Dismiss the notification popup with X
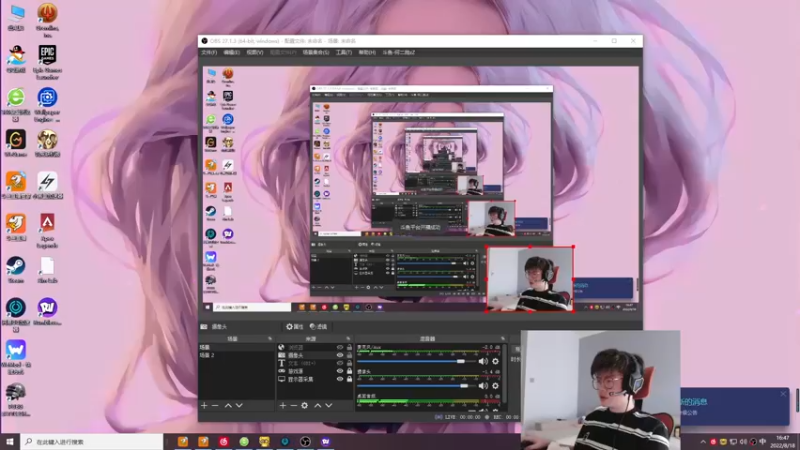The height and width of the screenshot is (450, 800). [783, 394]
